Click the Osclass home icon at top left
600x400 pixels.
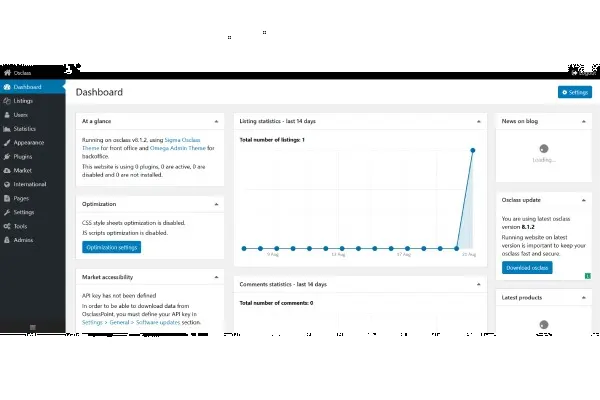8,73
